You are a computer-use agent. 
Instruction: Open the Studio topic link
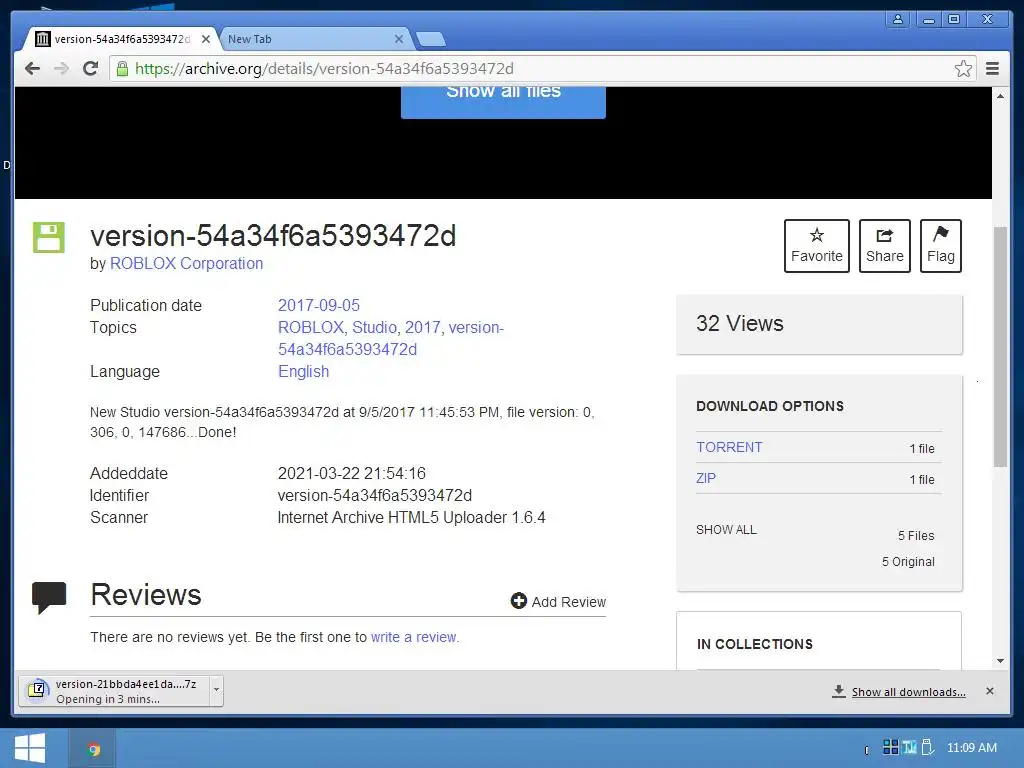pos(374,327)
